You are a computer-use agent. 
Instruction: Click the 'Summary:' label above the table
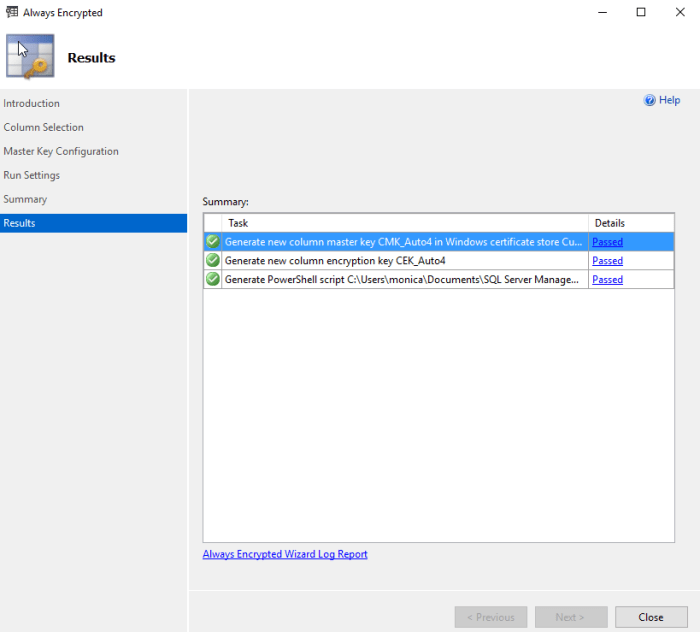pyautogui.click(x=225, y=202)
